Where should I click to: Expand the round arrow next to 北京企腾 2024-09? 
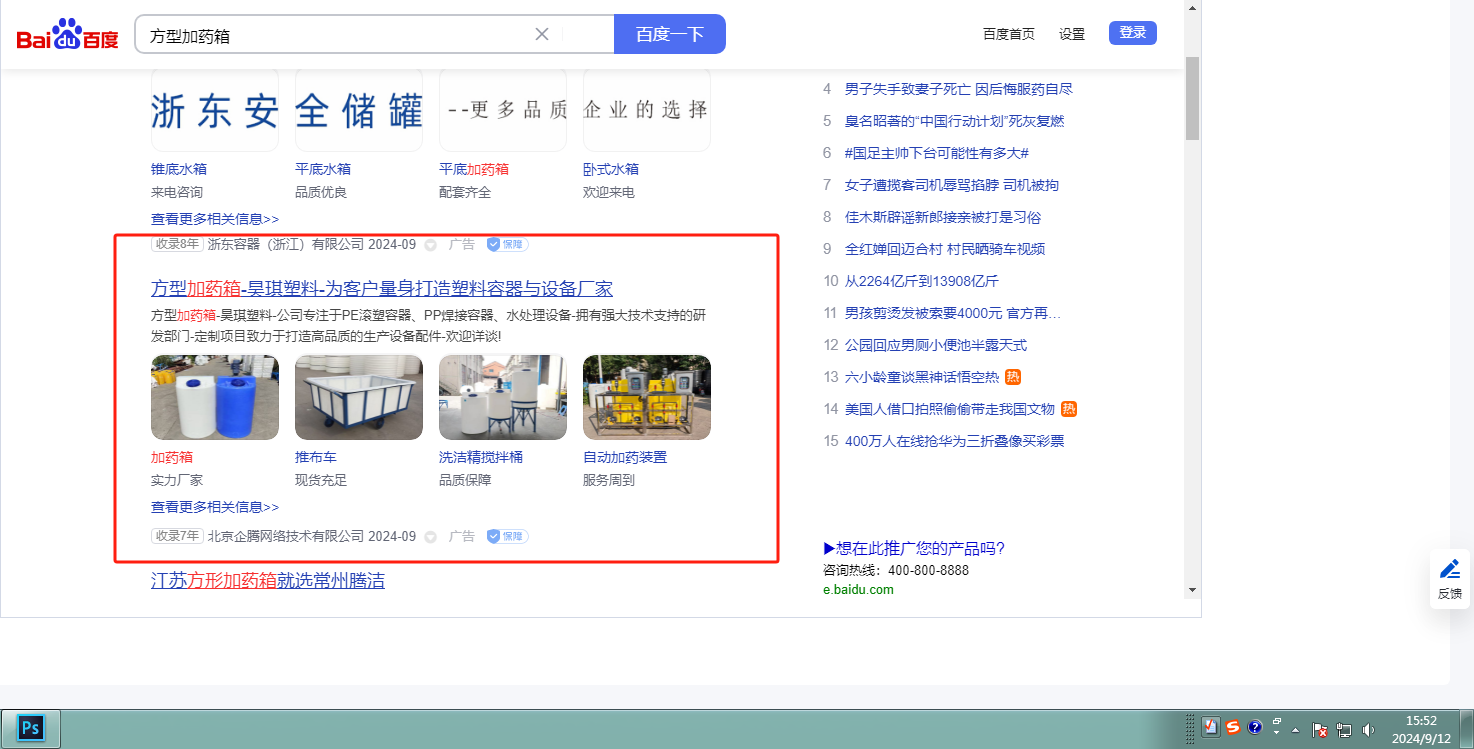(x=431, y=537)
